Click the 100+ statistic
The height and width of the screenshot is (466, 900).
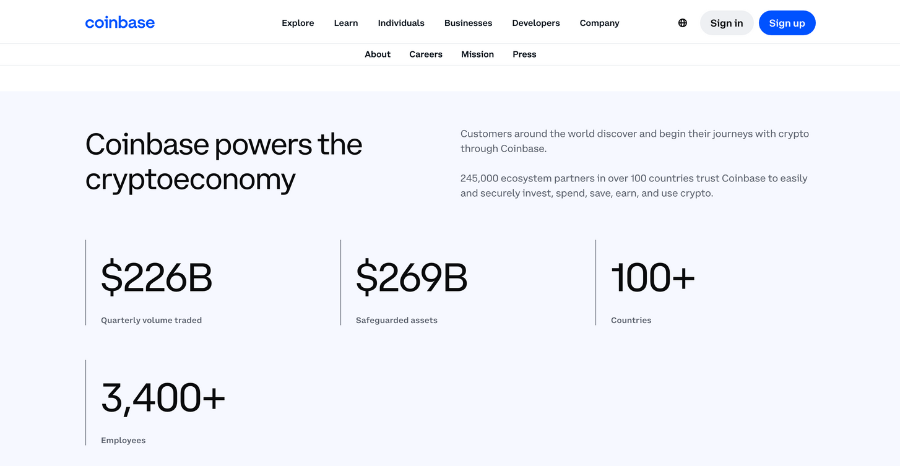tap(653, 278)
